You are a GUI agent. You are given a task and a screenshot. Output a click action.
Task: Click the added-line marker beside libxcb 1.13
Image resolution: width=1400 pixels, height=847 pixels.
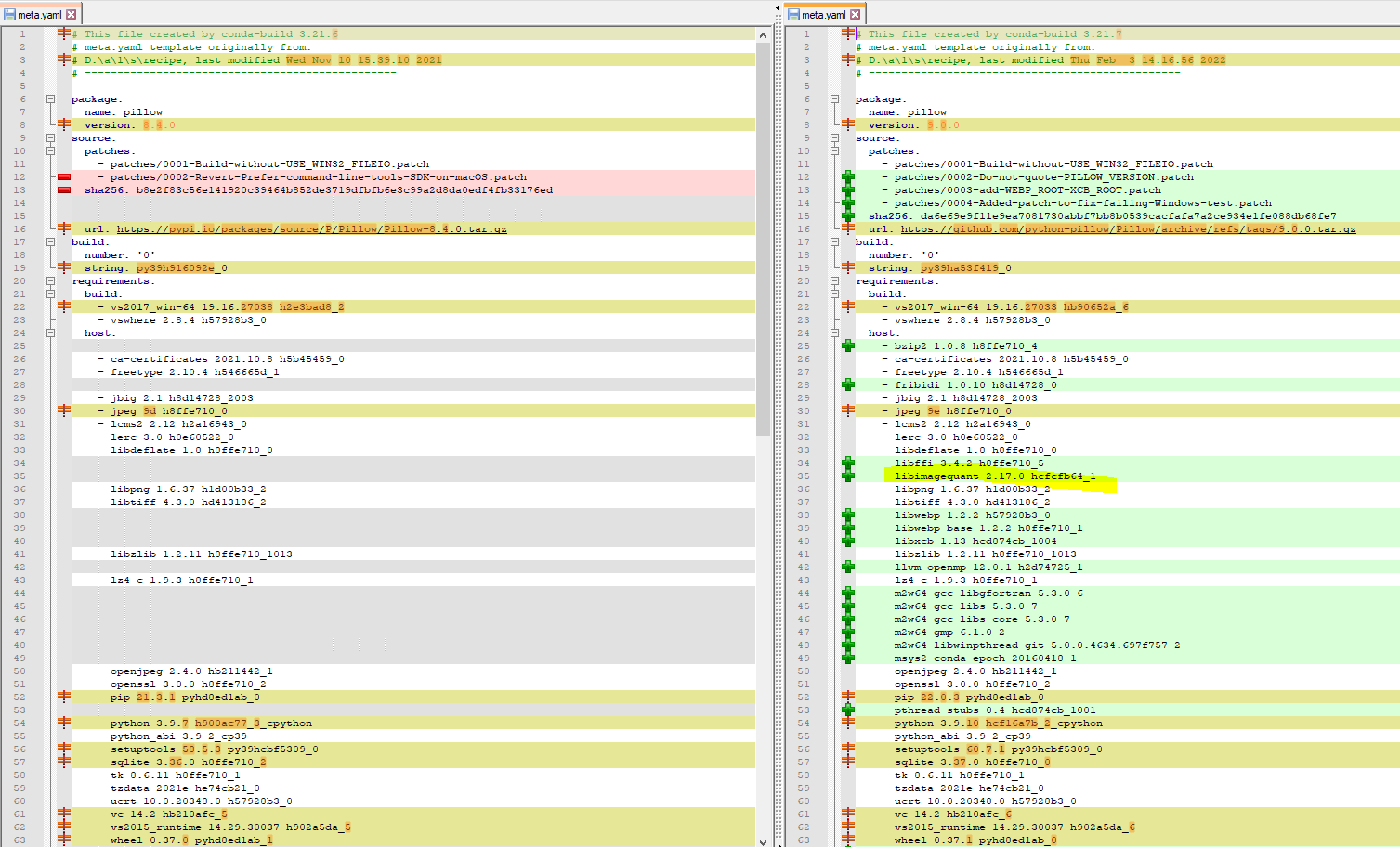tap(848, 541)
